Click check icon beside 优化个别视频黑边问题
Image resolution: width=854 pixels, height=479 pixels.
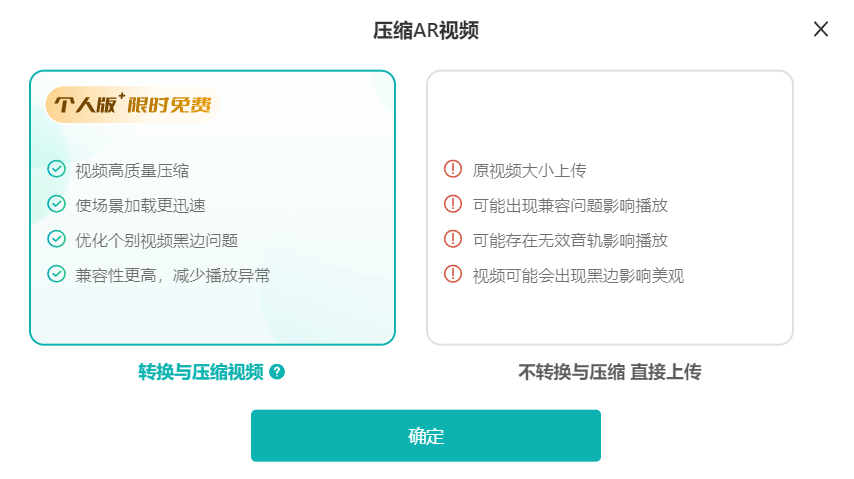point(56,239)
